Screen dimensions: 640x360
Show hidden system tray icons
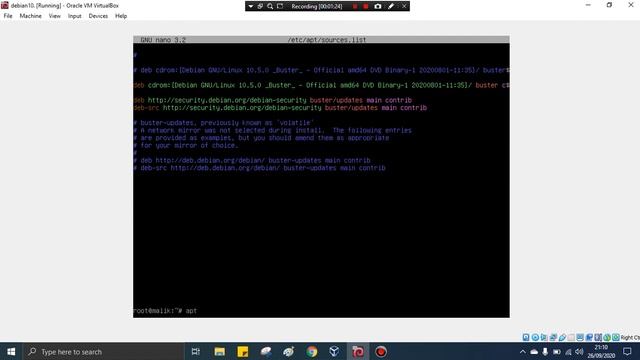[x=522, y=351]
